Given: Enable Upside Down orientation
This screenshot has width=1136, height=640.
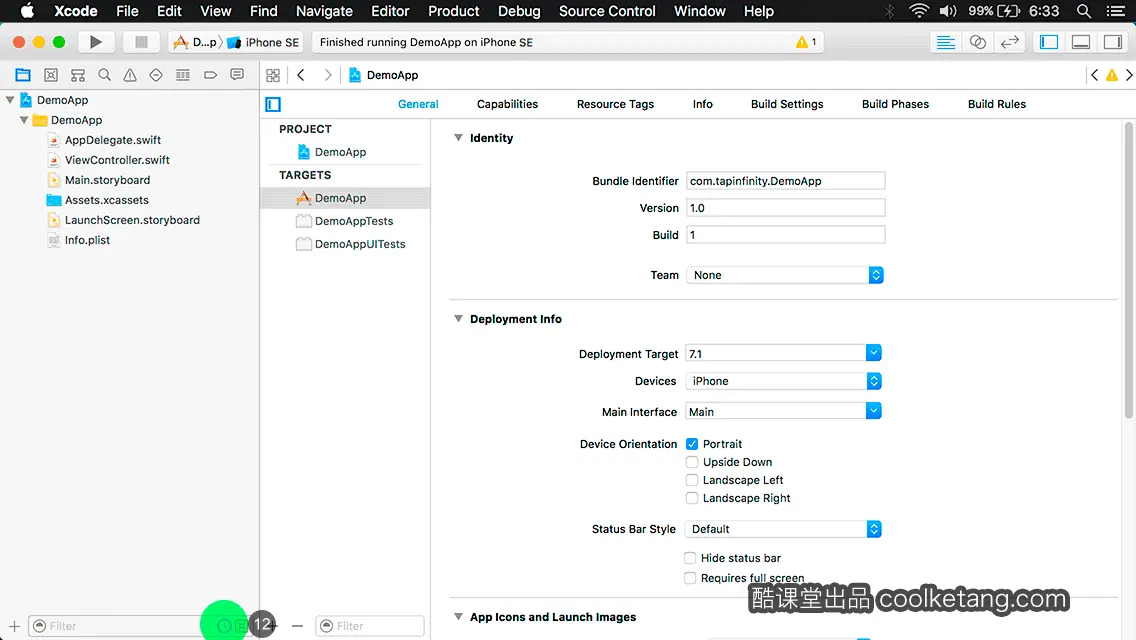Looking at the screenshot, I should click(692, 462).
